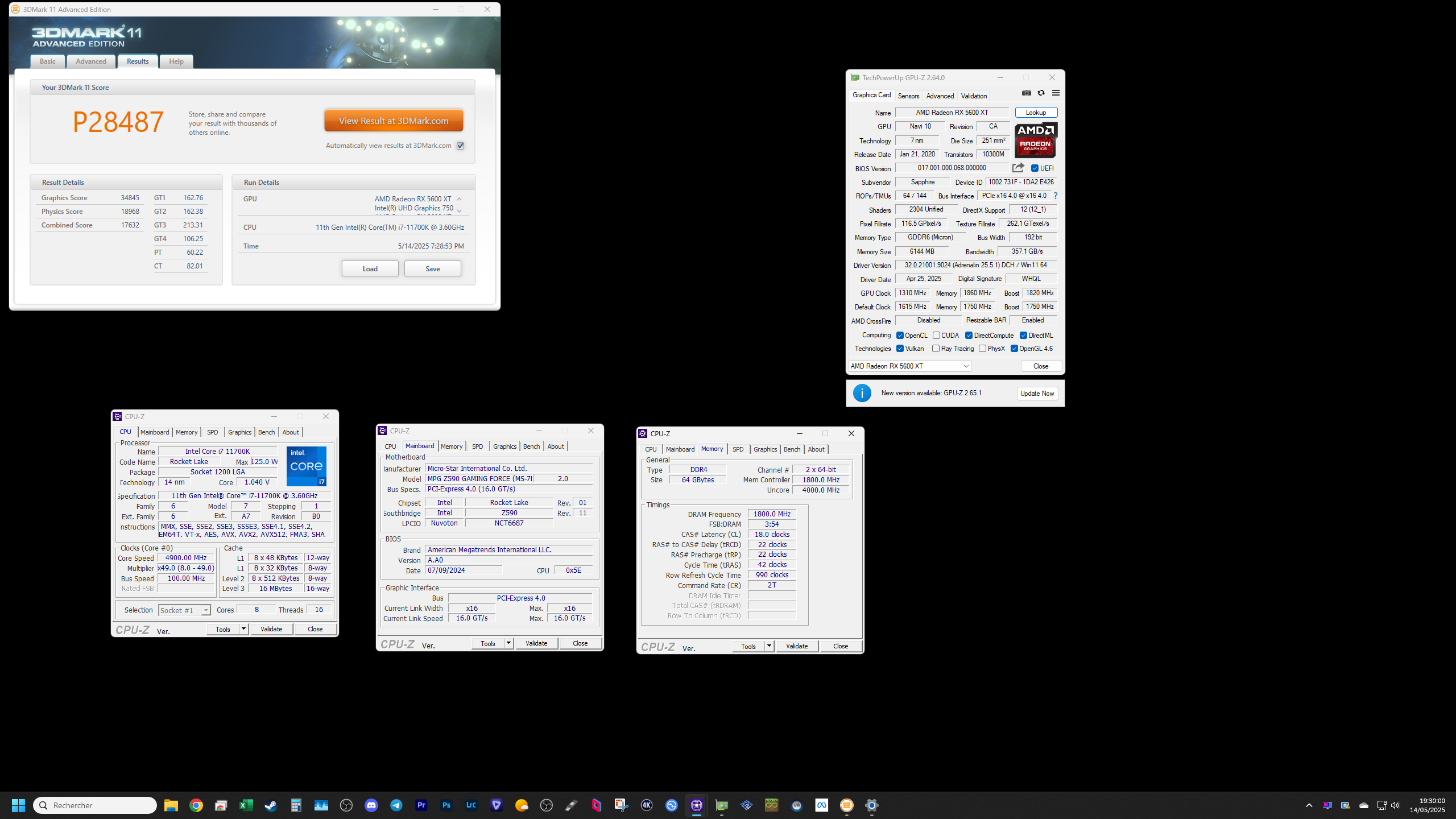
Task: Take a GPU-Z screenshot with the camera icon
Action: click(1026, 93)
